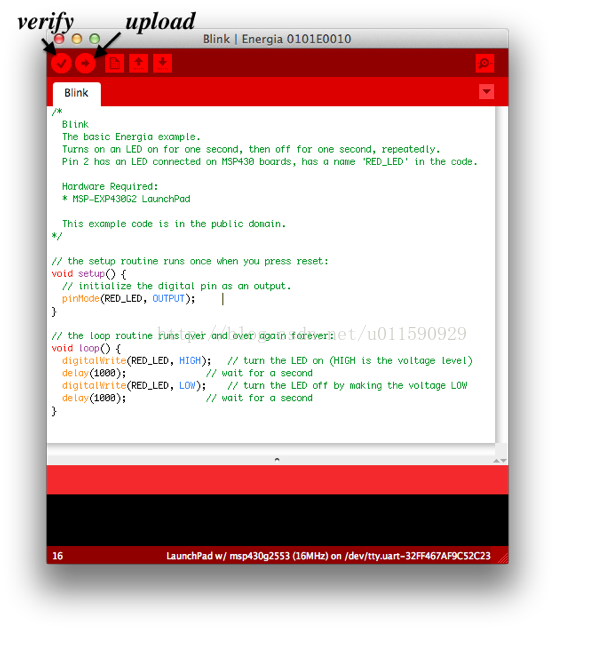The width and height of the screenshot is (605, 647).
Task: Click the editor vertical scrollbar
Action: pos(501,274)
